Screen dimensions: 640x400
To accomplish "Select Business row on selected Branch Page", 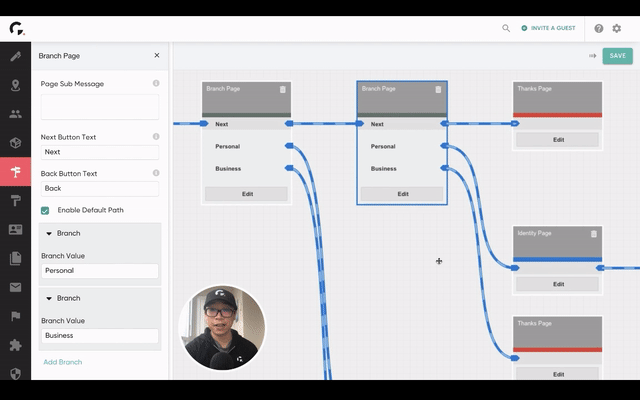I will pos(402,169).
